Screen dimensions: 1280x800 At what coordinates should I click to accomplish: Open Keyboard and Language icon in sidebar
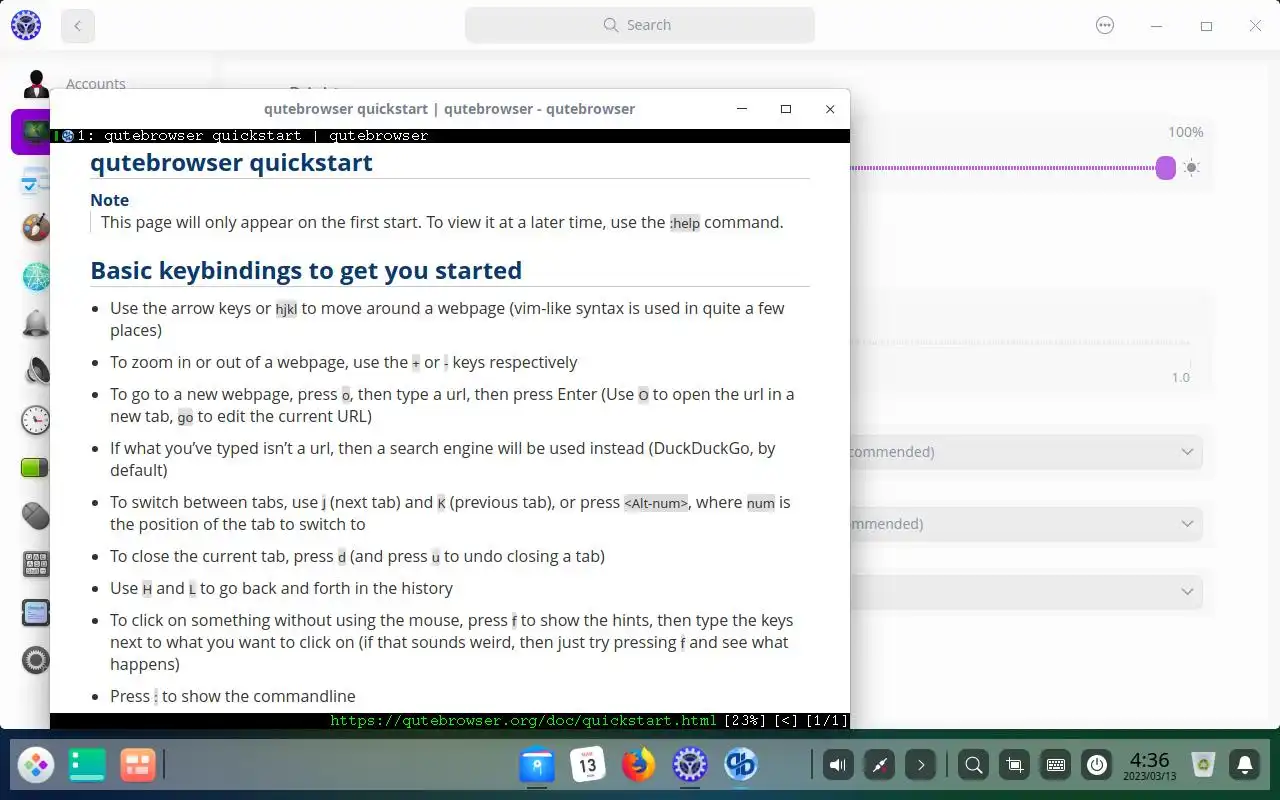tap(36, 564)
